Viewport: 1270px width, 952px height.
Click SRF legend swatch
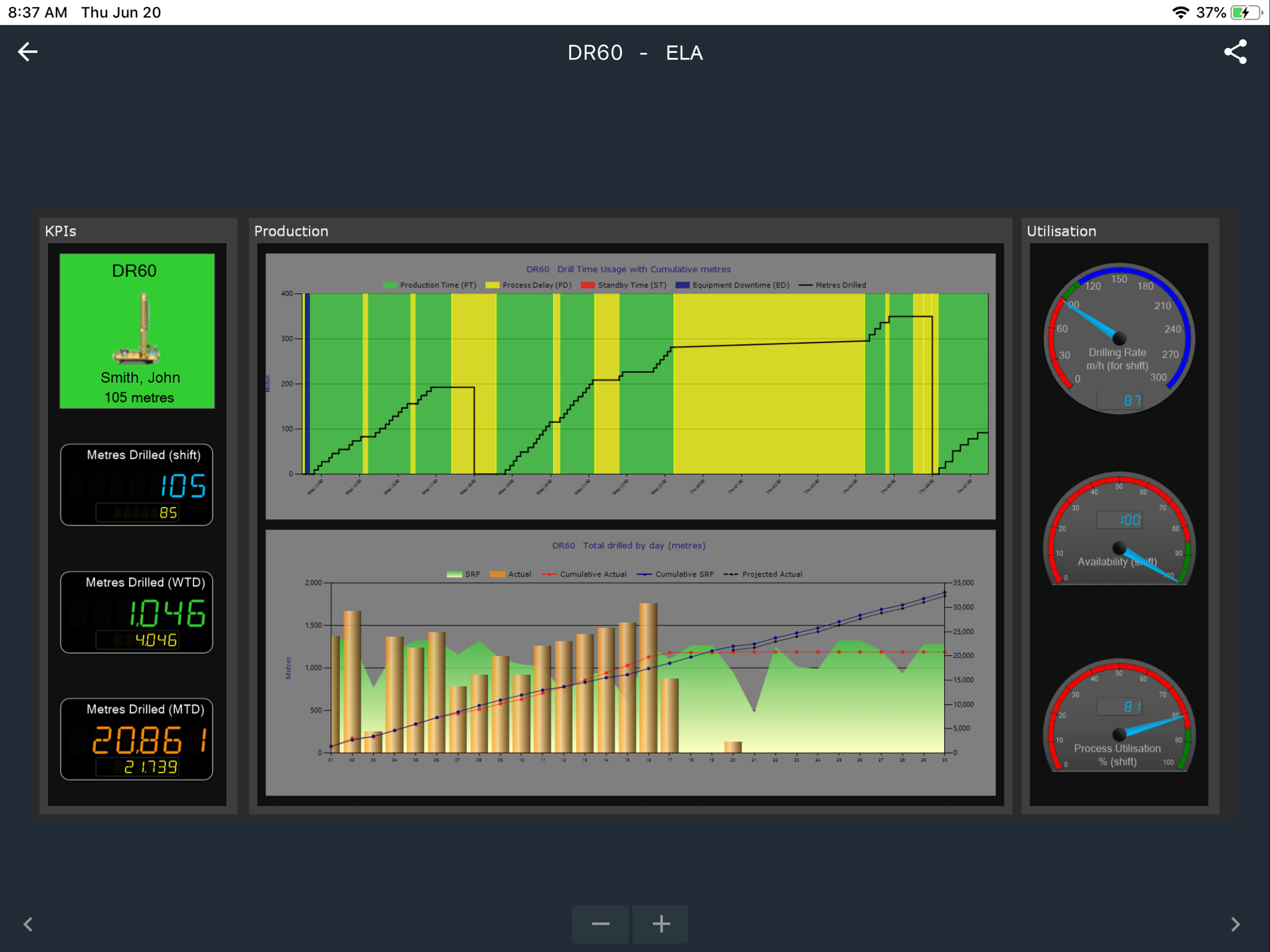click(454, 574)
